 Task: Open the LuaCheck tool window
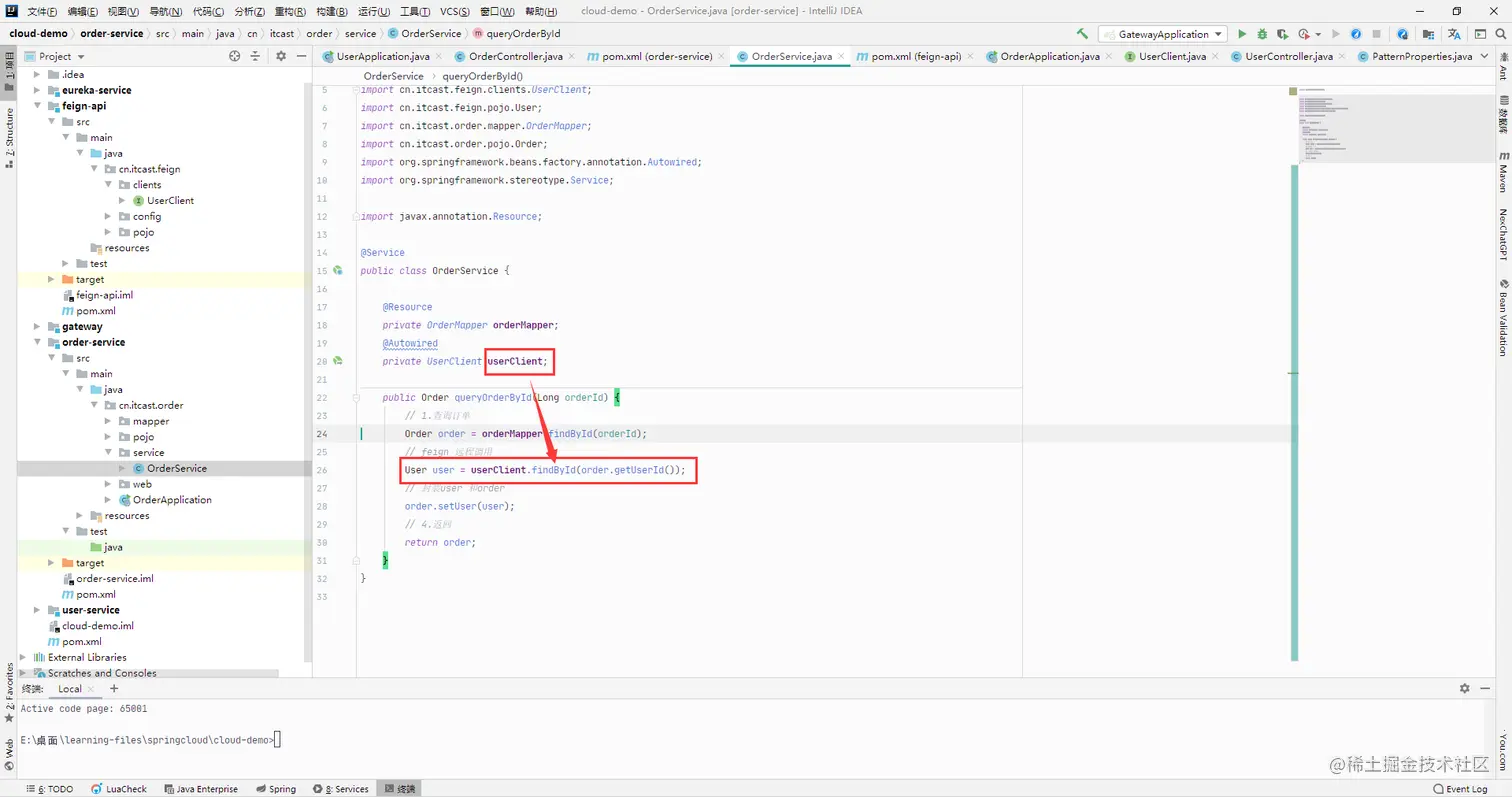tap(119, 789)
